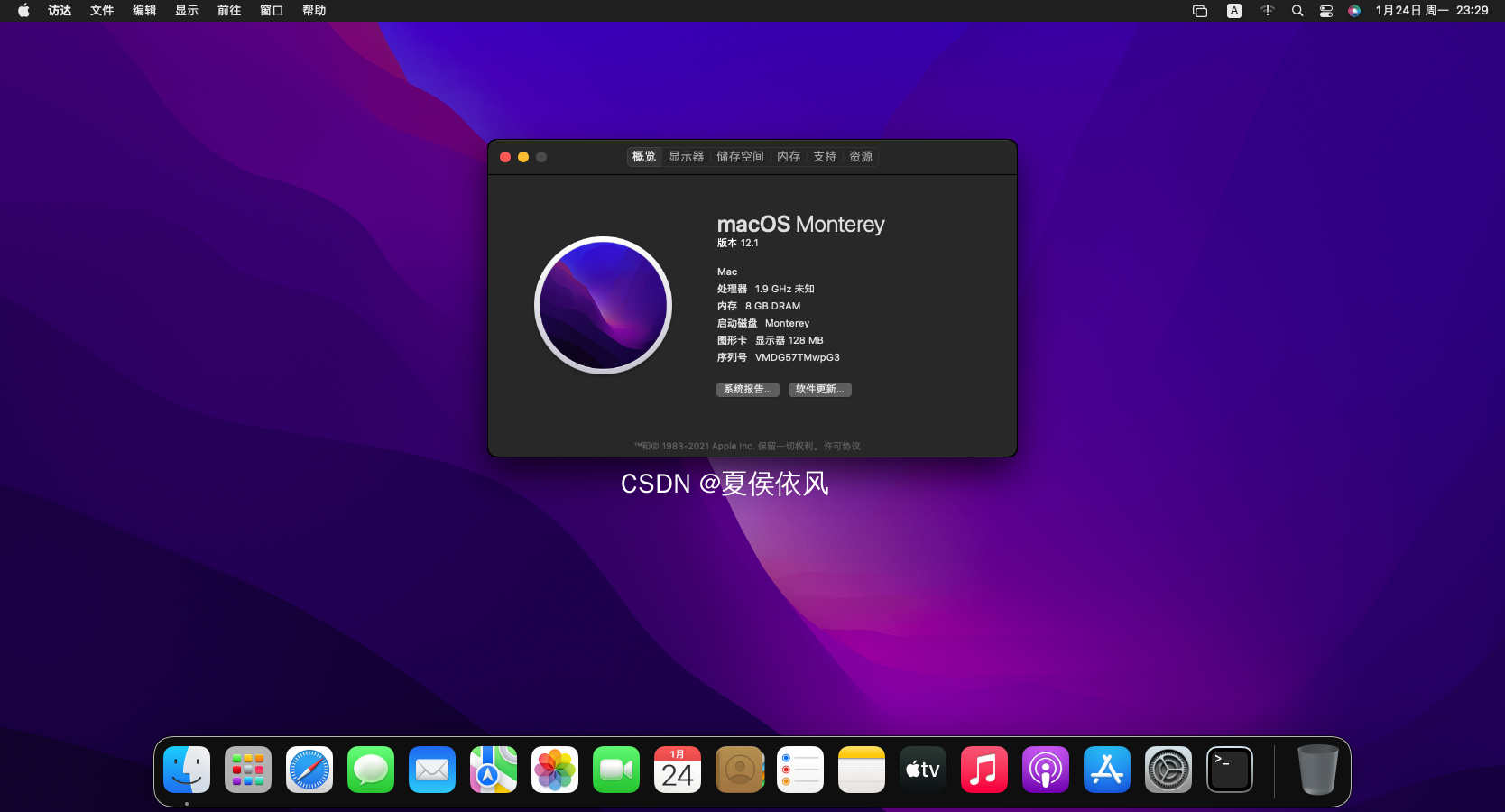Open System Preferences gear icon
The width and height of the screenshot is (1505, 812).
[1168, 770]
